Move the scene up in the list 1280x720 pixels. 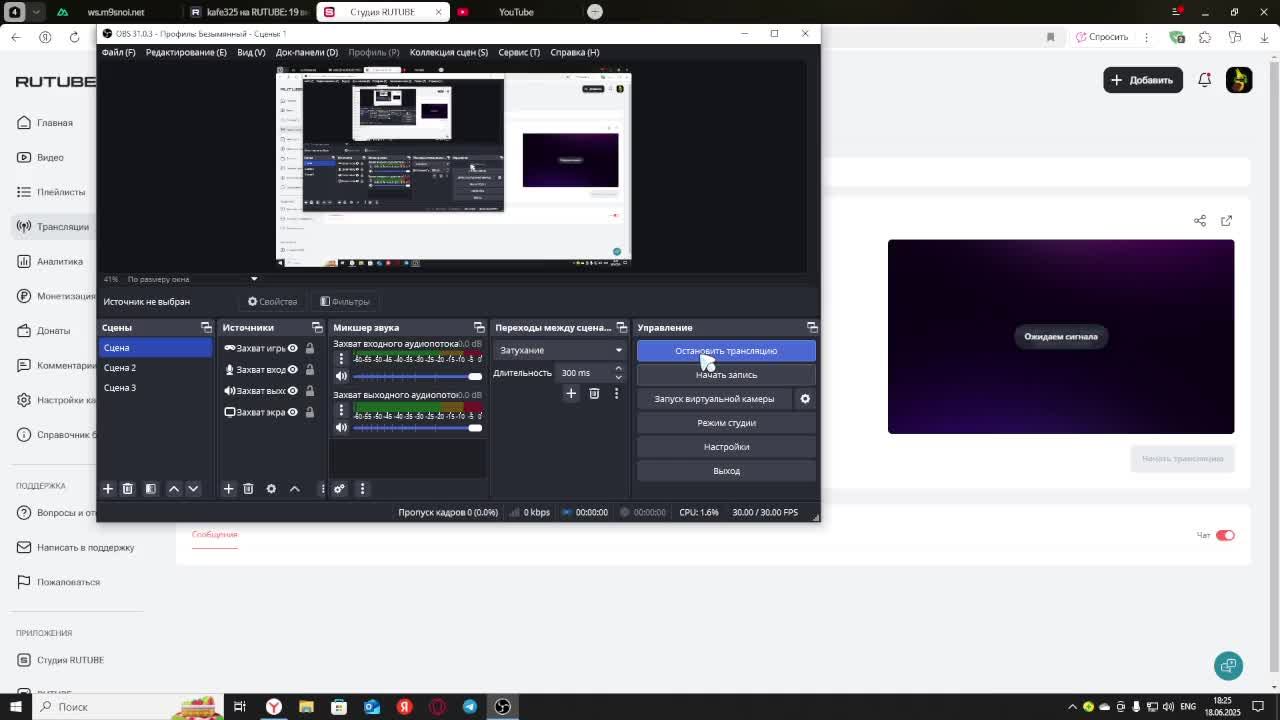174,489
